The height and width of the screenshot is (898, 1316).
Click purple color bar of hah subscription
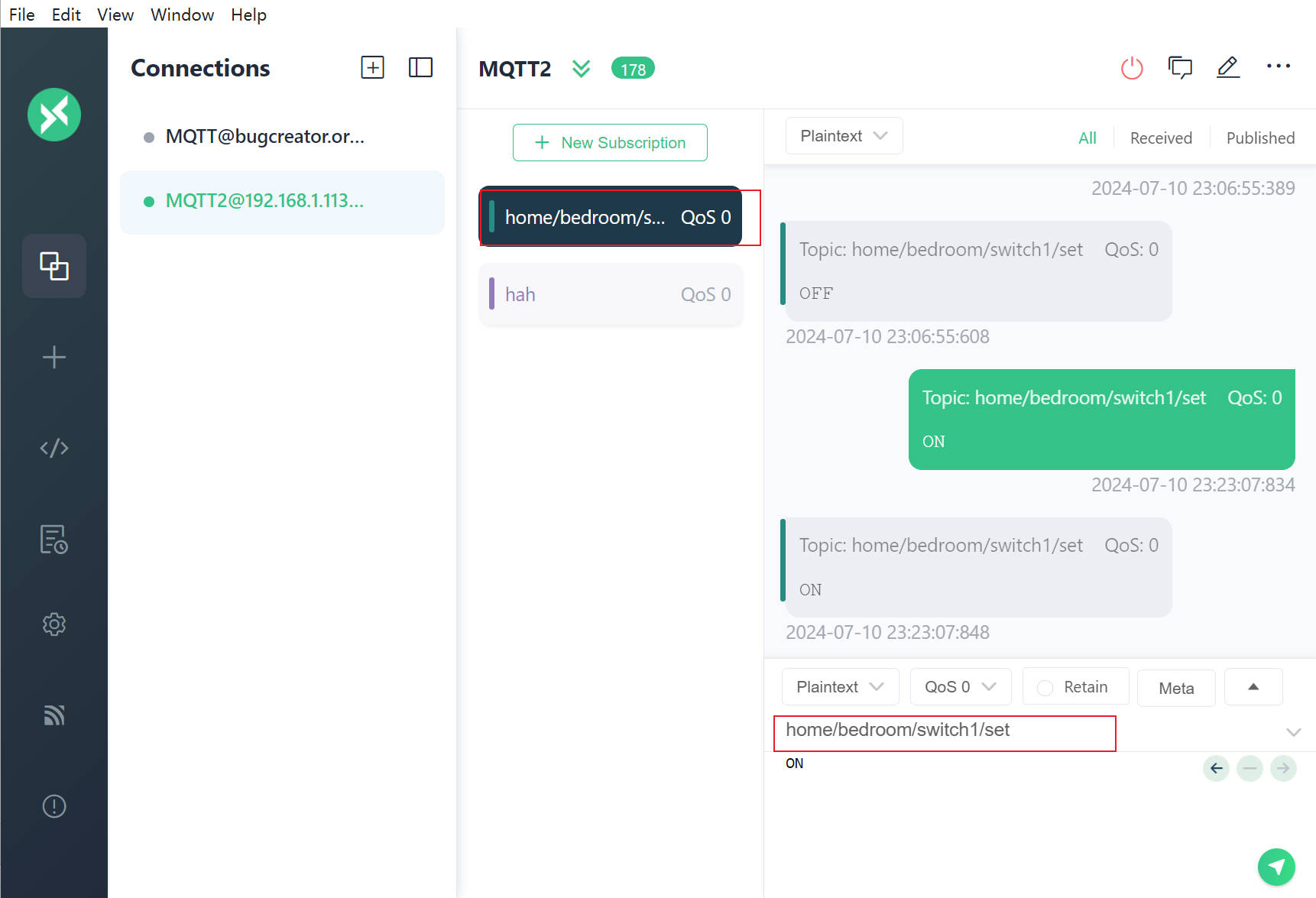click(491, 294)
